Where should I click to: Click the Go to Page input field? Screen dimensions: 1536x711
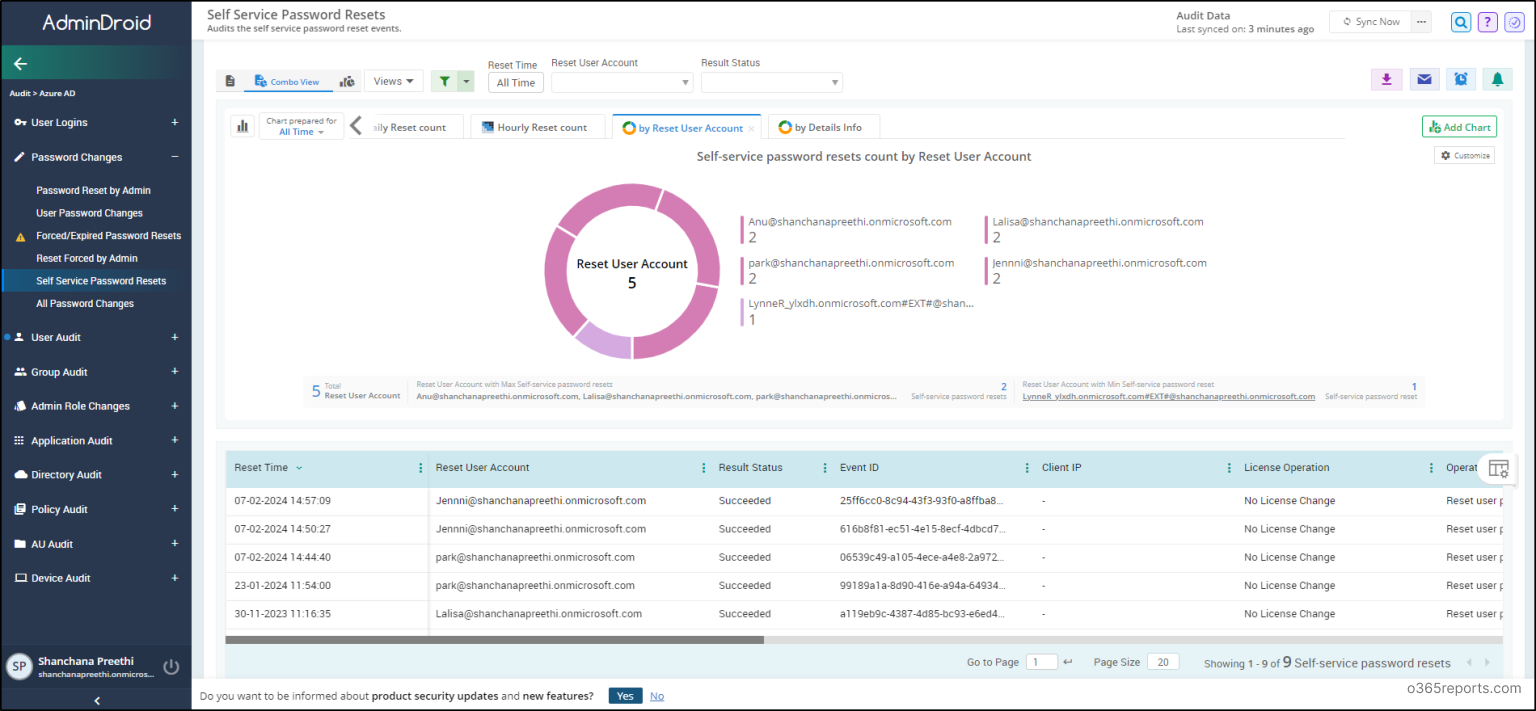point(1041,662)
